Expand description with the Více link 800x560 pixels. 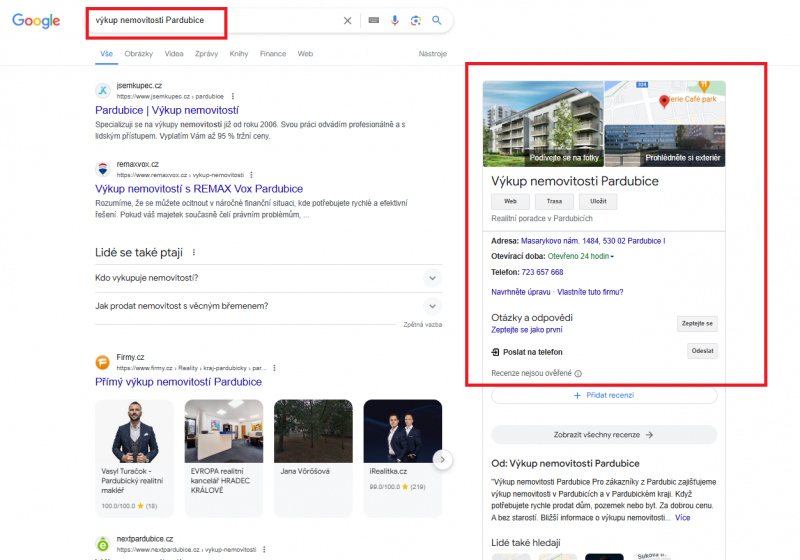point(682,518)
